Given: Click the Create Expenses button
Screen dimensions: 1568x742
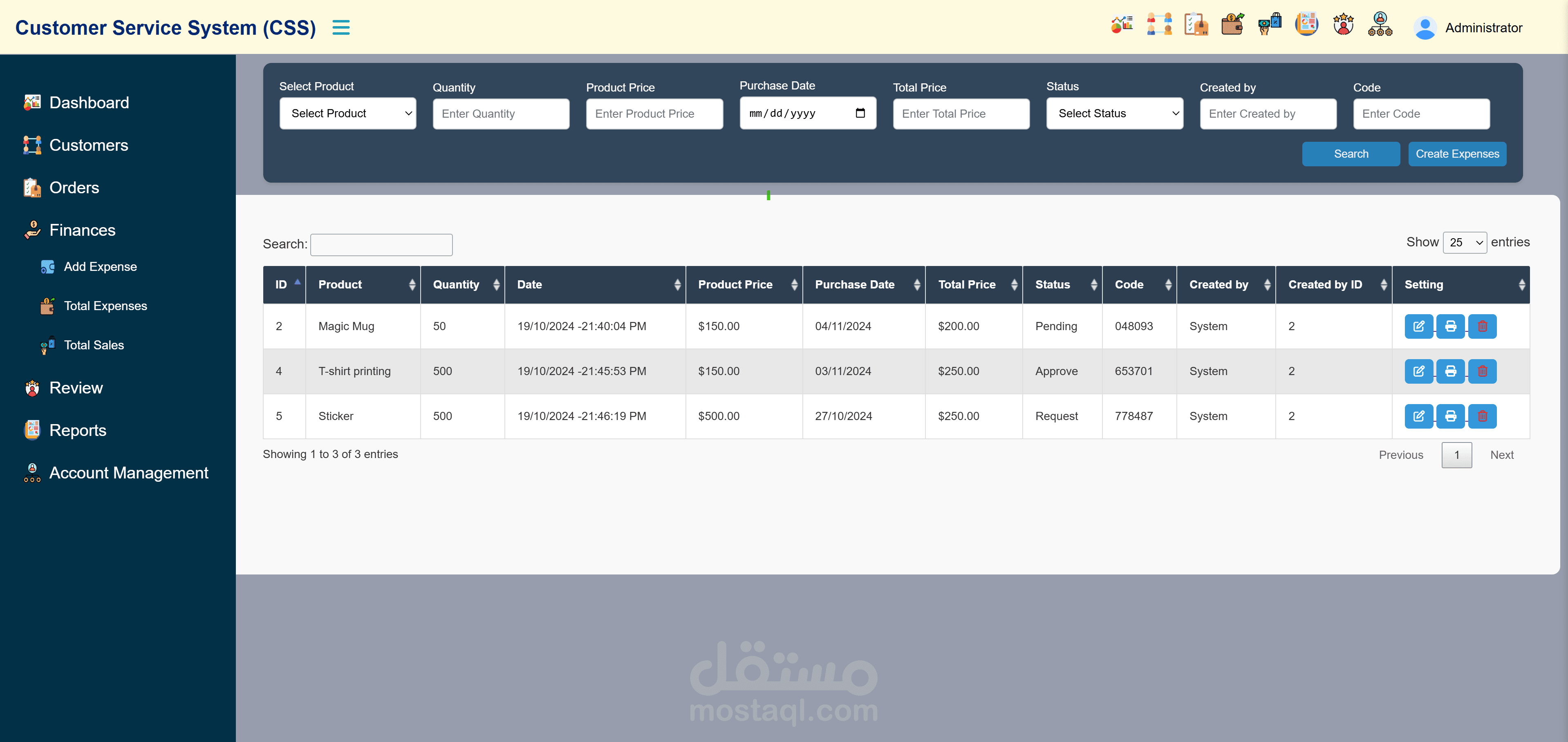Looking at the screenshot, I should (1456, 154).
